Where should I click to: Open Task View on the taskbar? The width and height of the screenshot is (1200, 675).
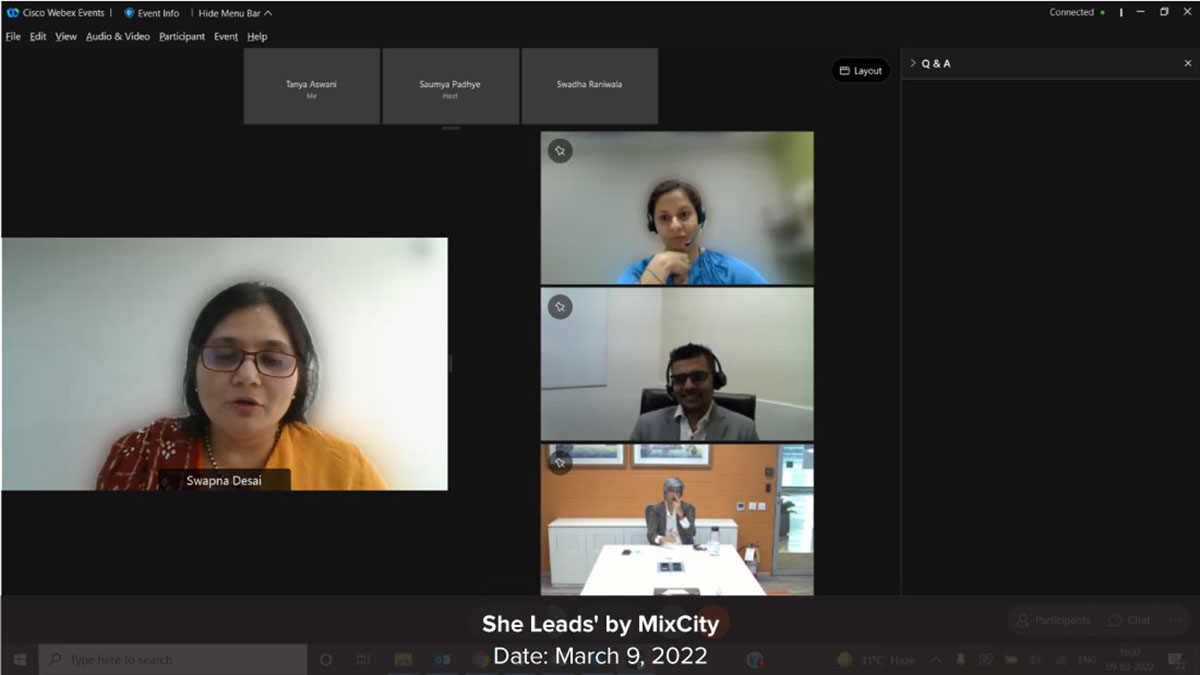(x=364, y=660)
